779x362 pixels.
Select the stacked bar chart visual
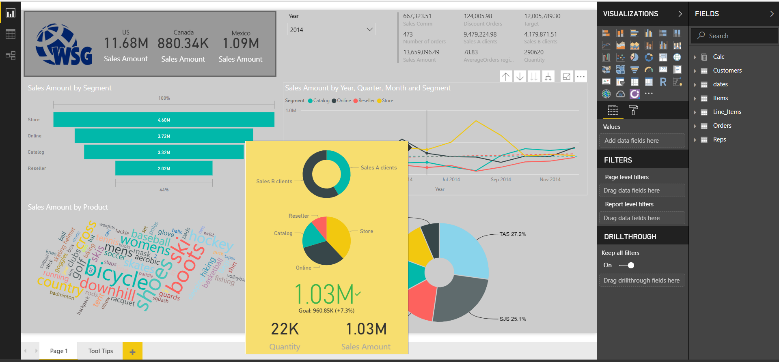tap(606, 33)
